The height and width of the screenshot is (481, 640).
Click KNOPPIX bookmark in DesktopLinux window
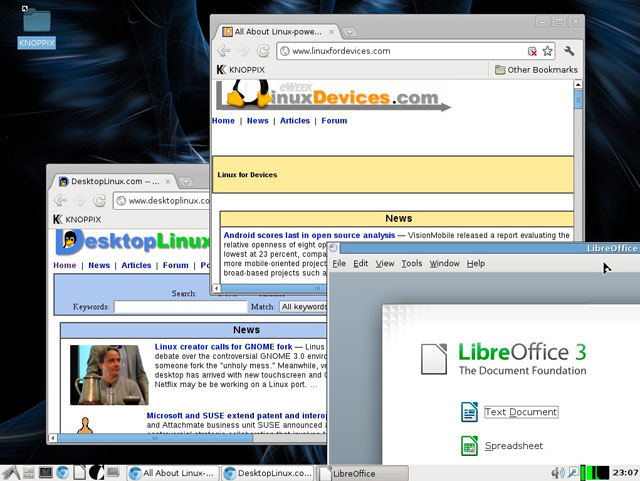point(77,219)
